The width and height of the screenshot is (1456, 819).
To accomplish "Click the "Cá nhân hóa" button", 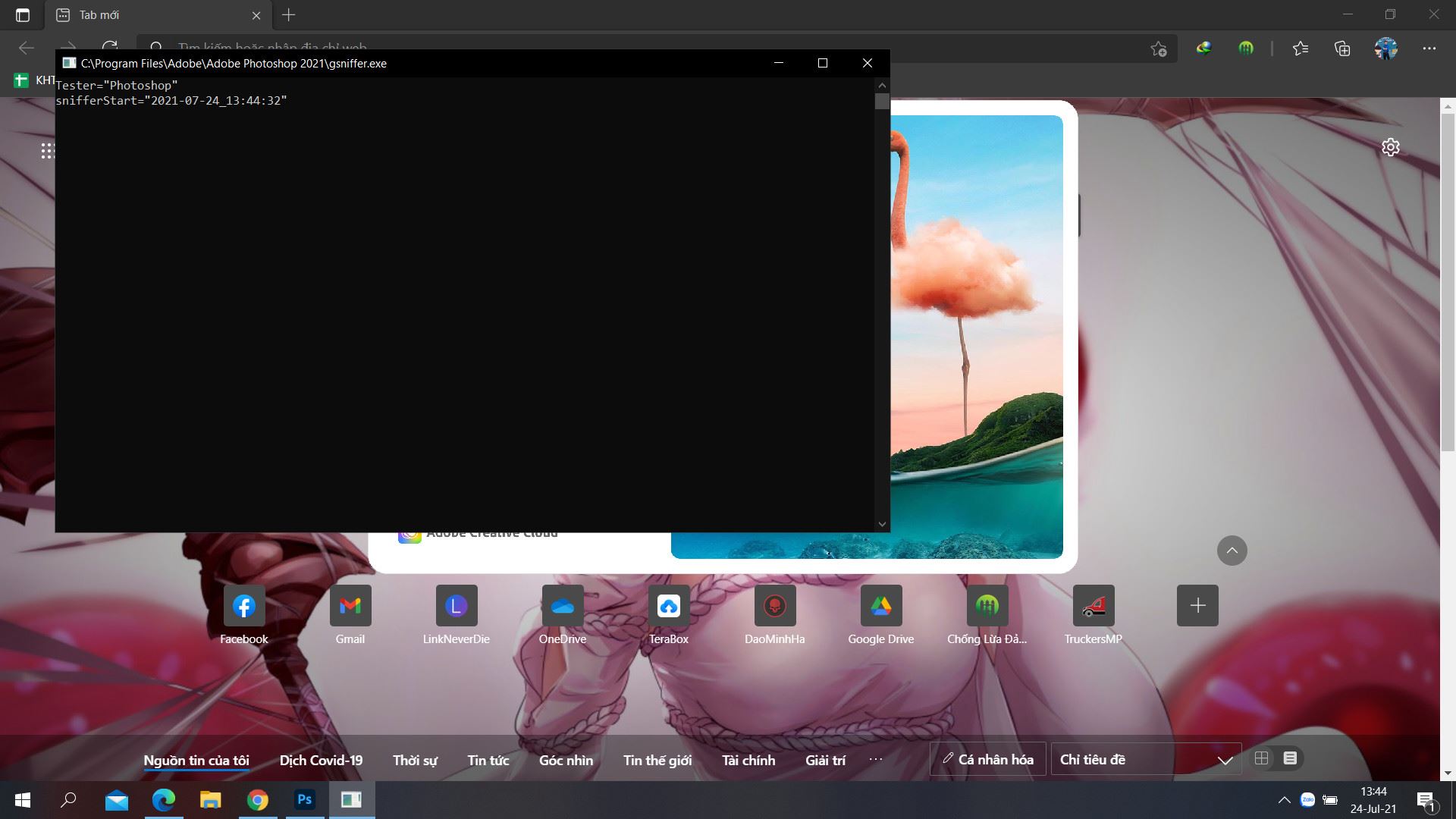I will (x=987, y=758).
